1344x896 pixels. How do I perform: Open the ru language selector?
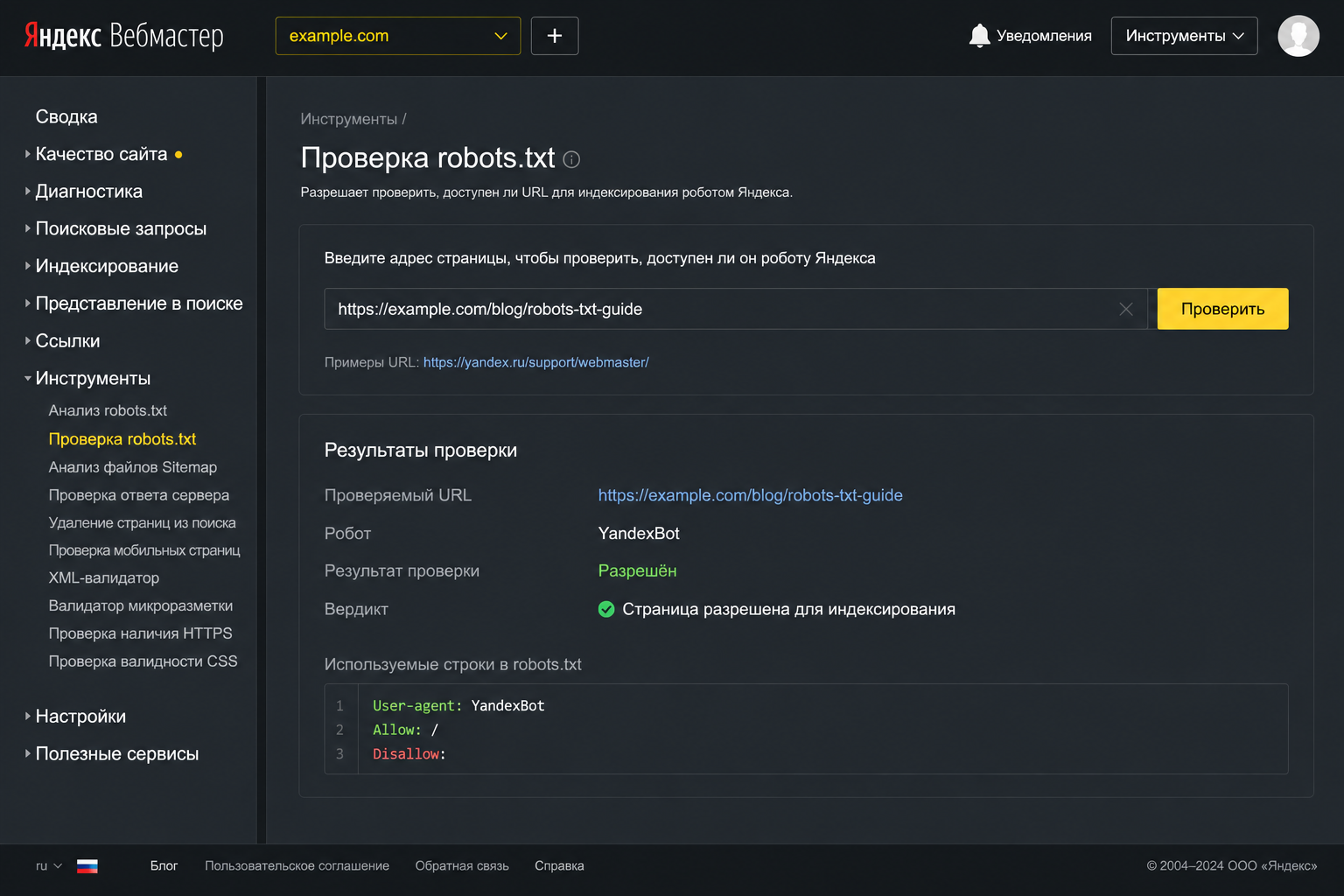click(49, 866)
